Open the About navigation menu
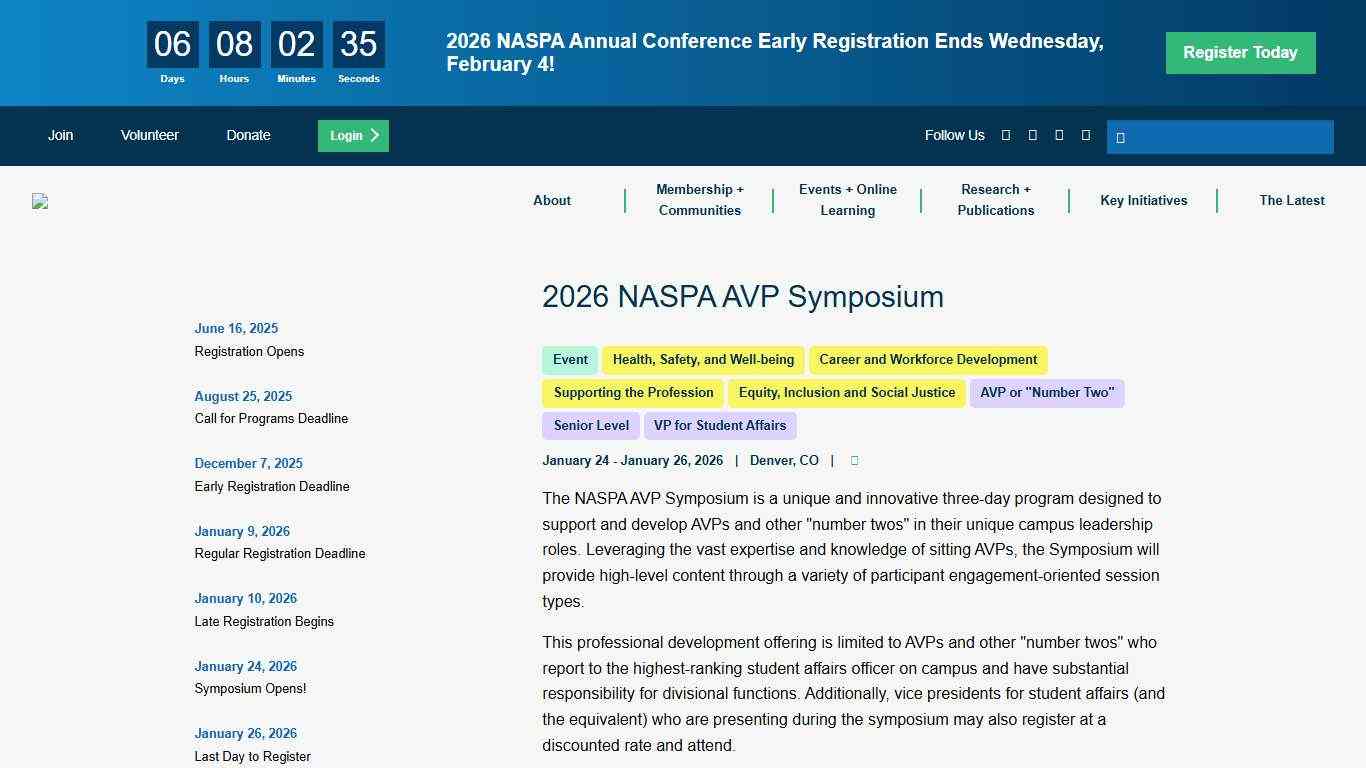The width and height of the screenshot is (1366, 768). pos(551,200)
